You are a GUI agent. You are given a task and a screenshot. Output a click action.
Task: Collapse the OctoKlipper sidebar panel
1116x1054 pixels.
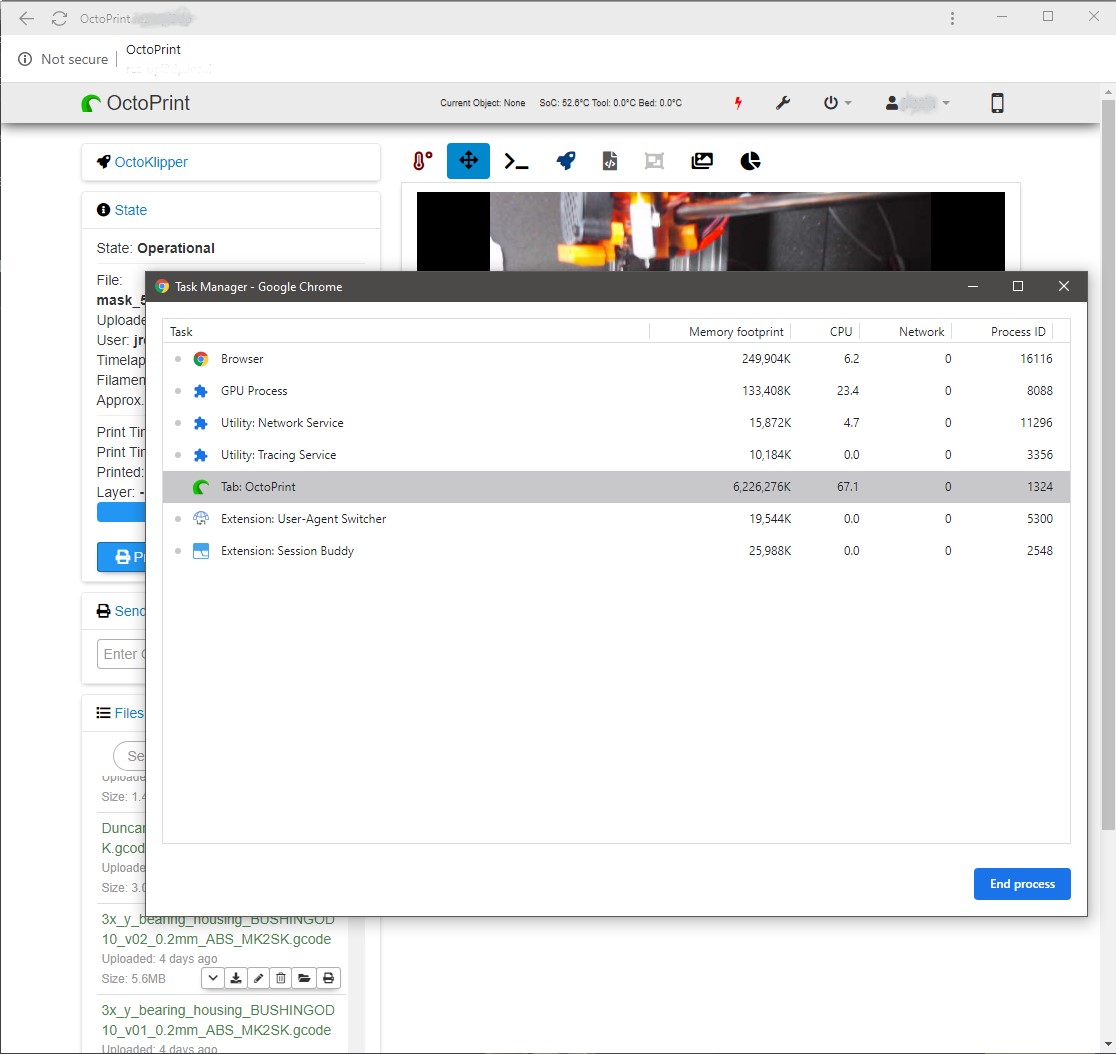151,162
